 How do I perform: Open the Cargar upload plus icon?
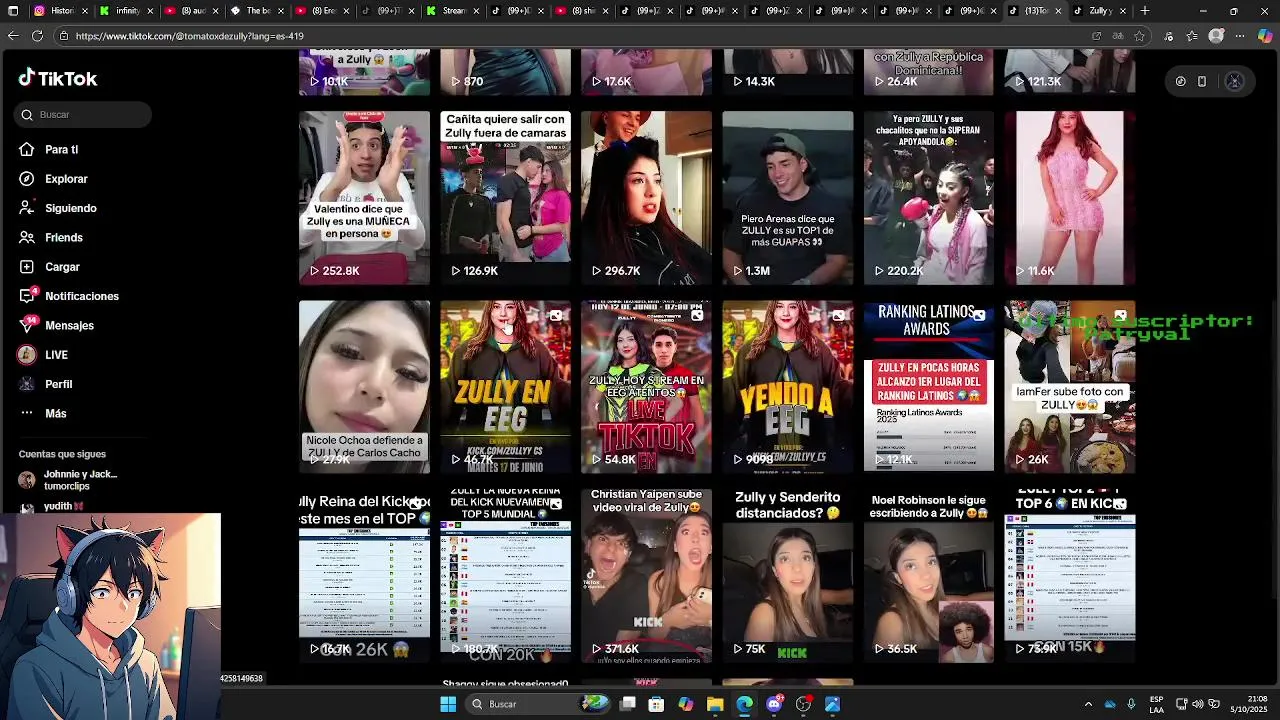[26, 267]
